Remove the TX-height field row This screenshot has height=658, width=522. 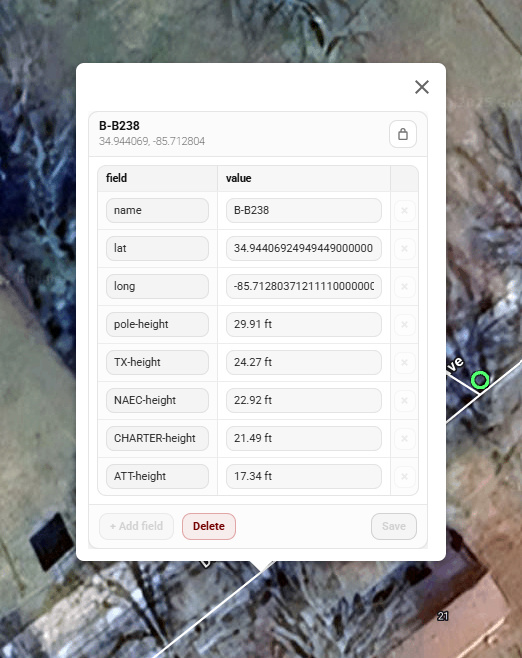[x=405, y=363]
